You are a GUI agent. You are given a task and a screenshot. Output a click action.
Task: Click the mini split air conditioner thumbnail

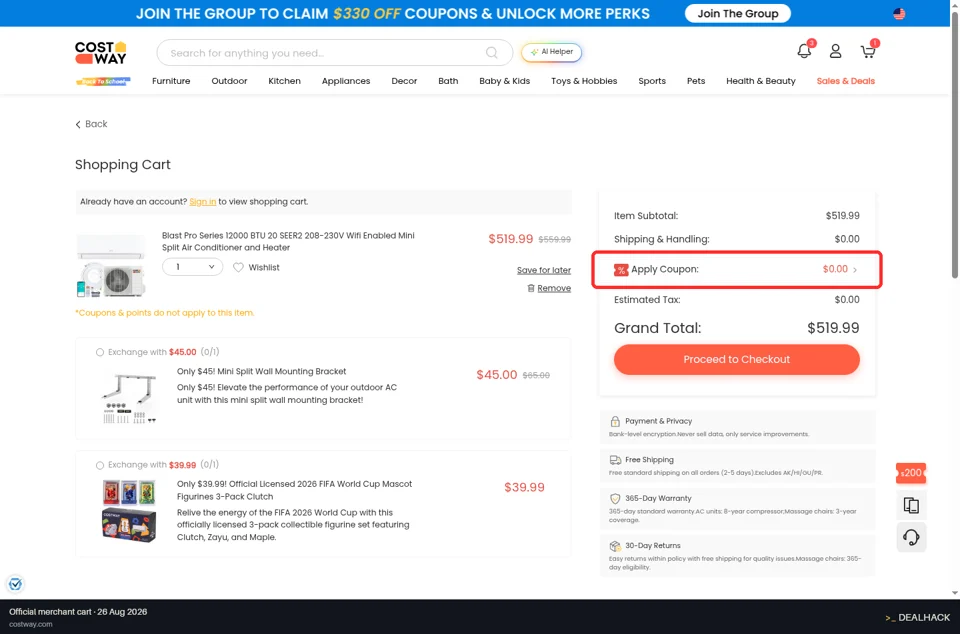[111, 265]
